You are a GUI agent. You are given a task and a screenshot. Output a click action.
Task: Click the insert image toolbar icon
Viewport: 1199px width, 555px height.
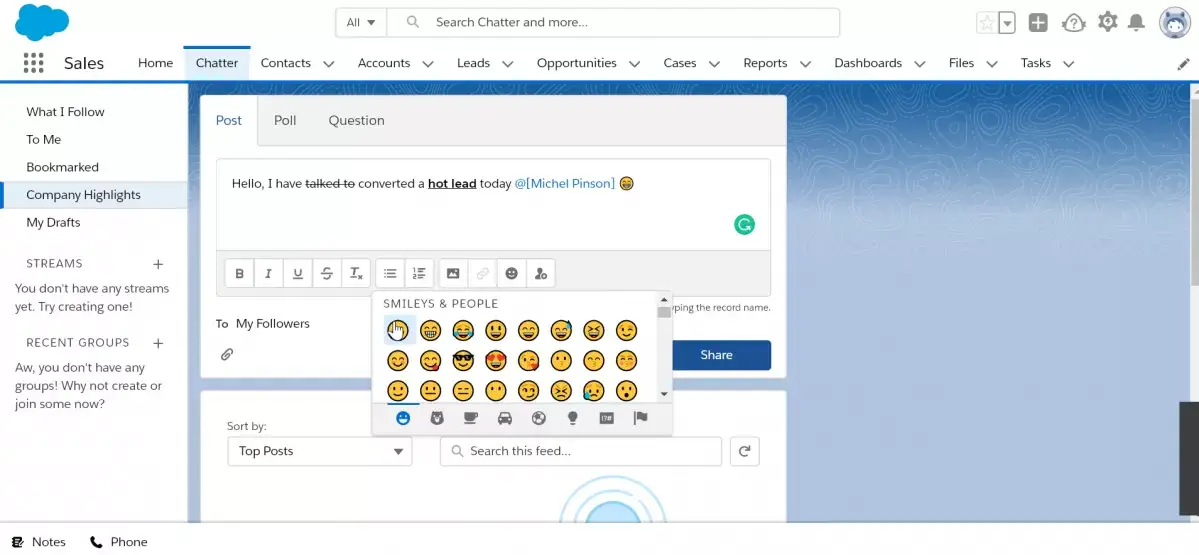tap(453, 273)
